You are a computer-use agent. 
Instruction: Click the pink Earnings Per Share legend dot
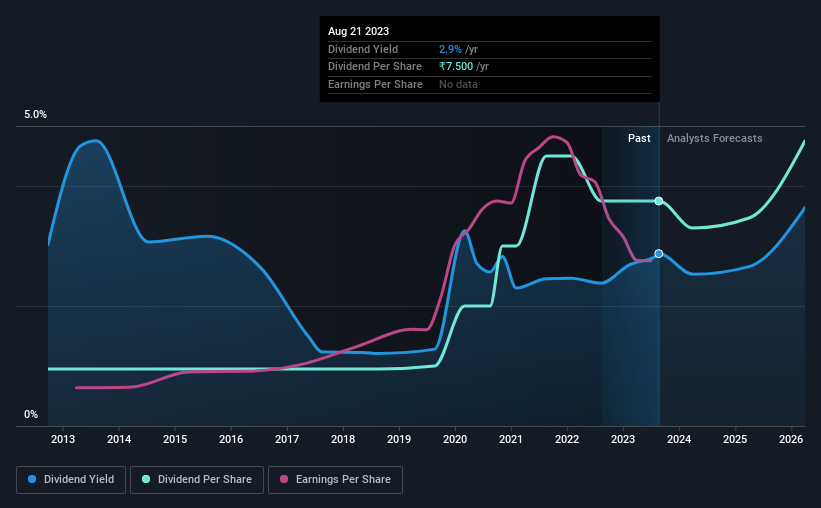pyautogui.click(x=285, y=480)
